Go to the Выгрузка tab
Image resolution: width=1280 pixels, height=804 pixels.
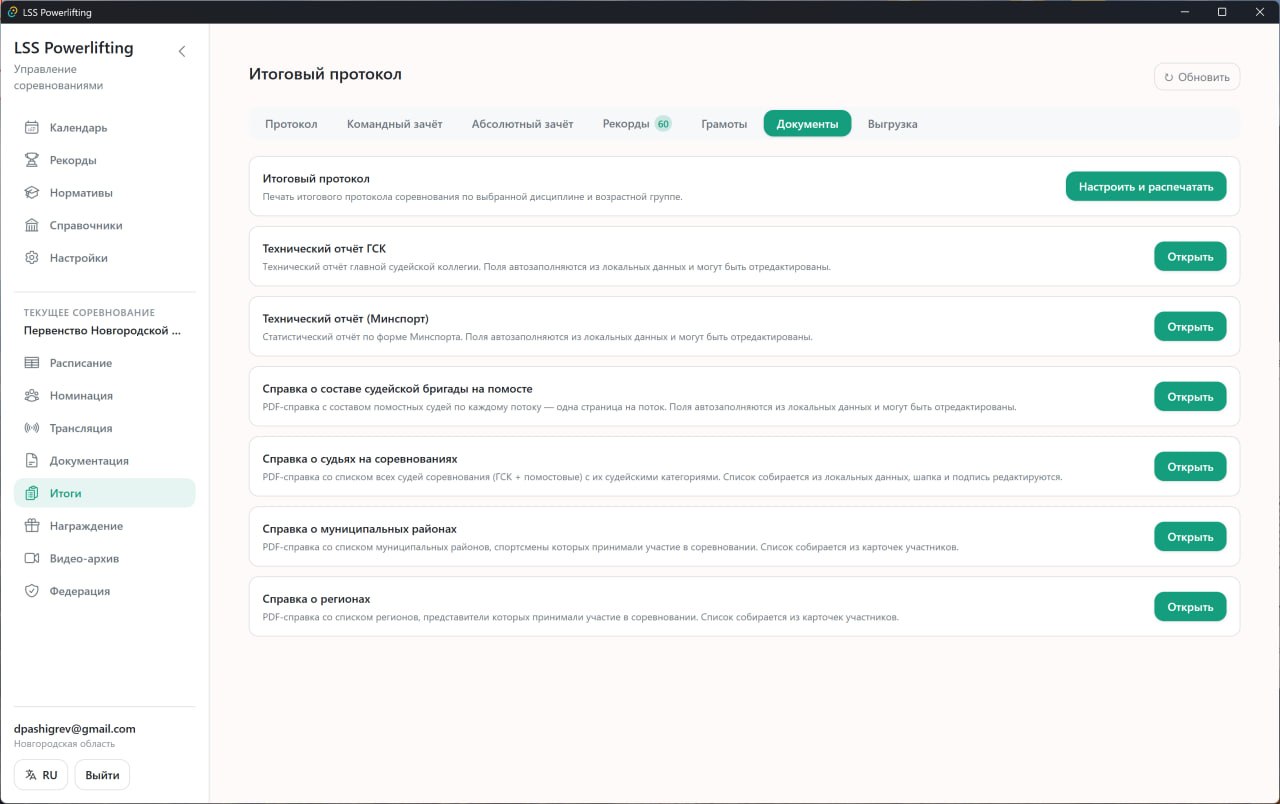[x=892, y=124]
